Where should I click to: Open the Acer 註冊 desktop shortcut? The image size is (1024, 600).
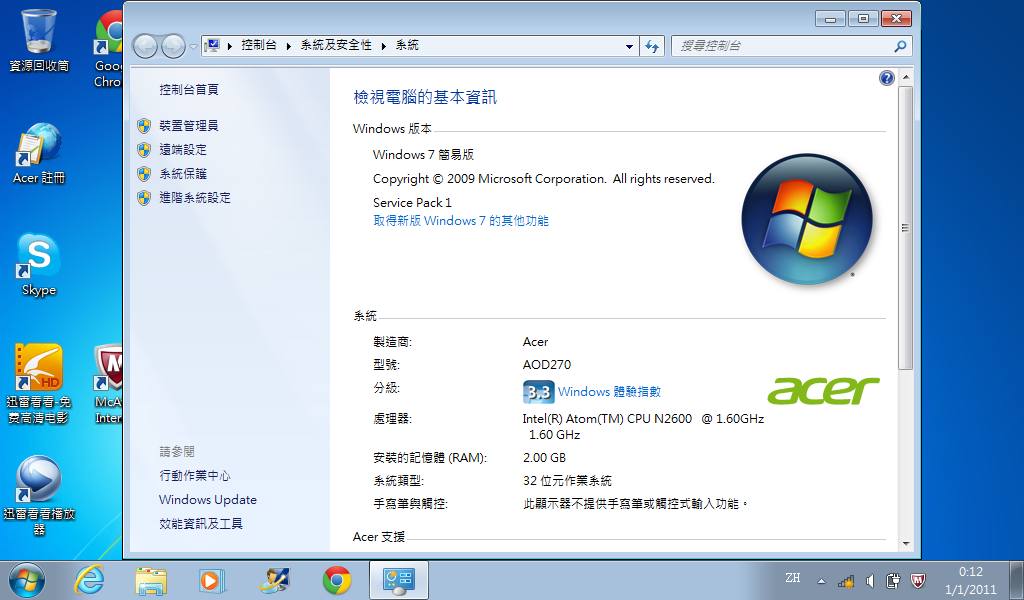tap(39, 153)
